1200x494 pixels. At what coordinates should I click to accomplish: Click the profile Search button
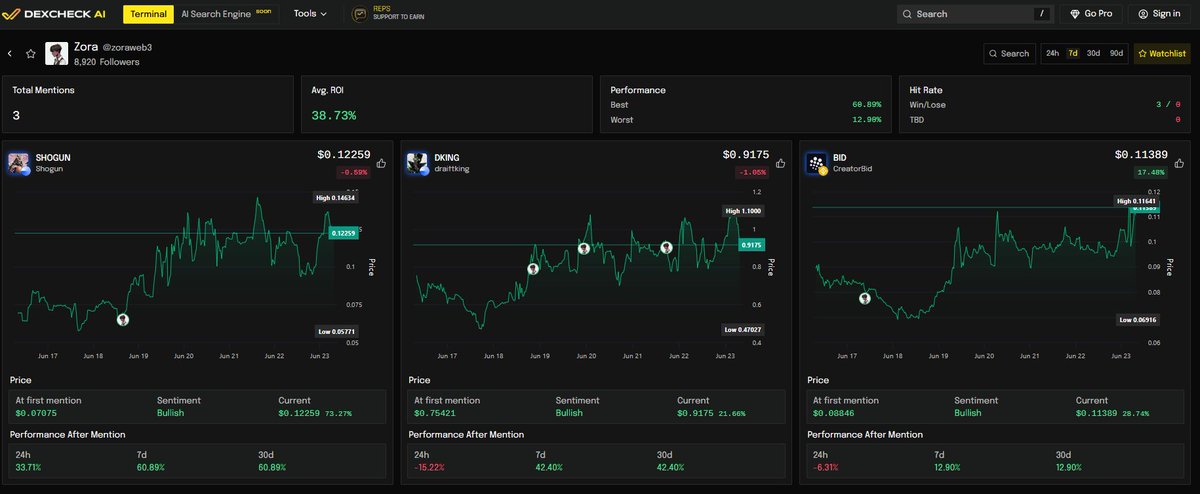point(1008,53)
